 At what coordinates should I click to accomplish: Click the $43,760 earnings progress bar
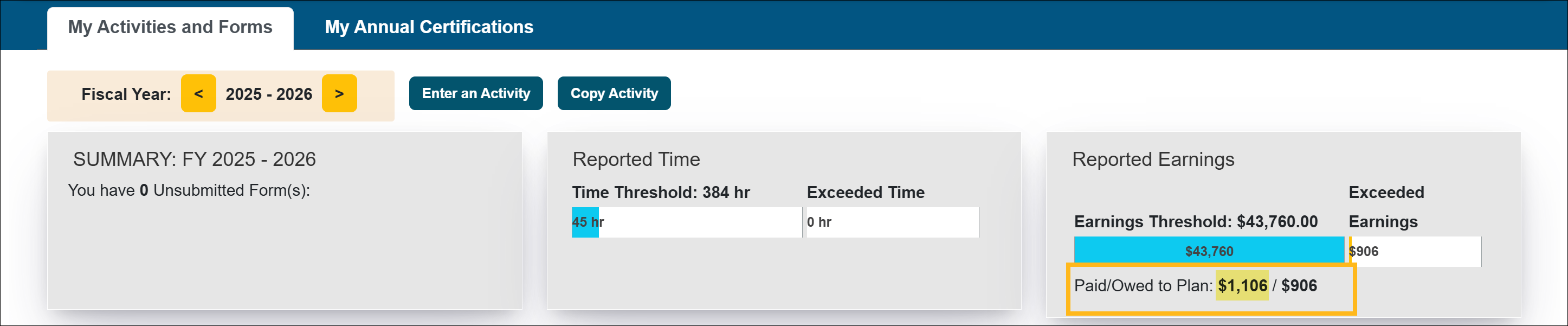pyautogui.click(x=1208, y=251)
